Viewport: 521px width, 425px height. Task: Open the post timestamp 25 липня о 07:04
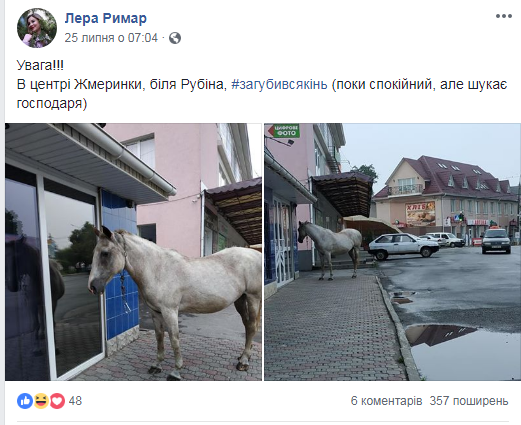point(111,38)
